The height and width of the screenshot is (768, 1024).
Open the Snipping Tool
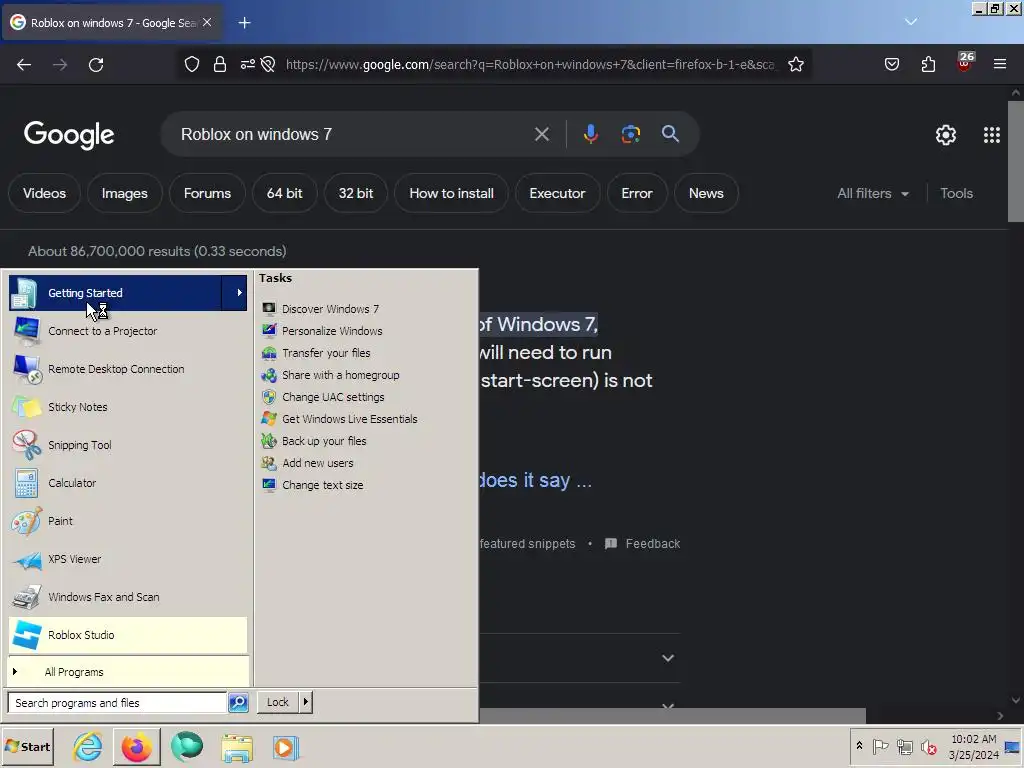[128, 445]
